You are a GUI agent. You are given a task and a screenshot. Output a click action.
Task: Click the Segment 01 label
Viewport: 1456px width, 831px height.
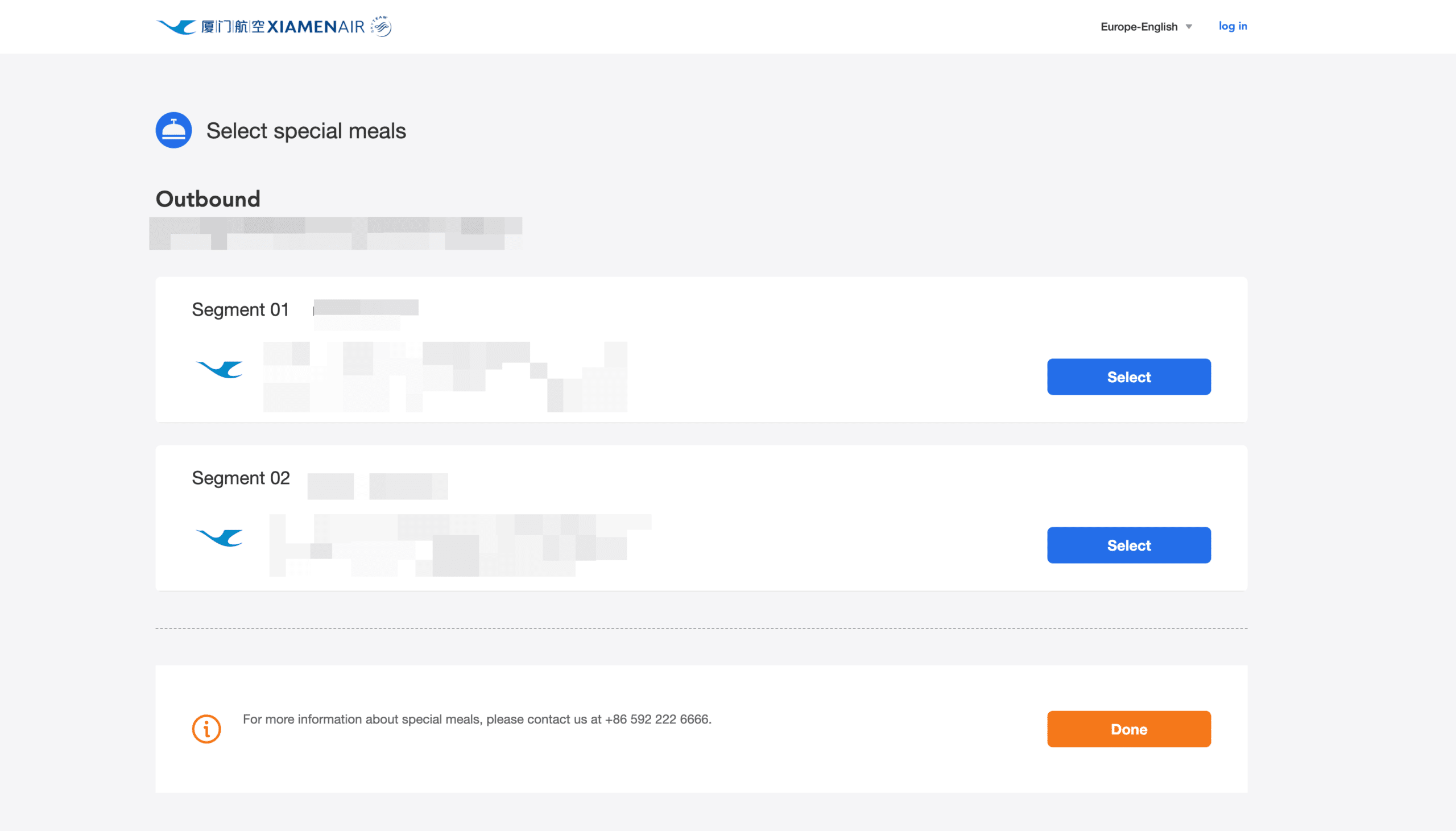click(240, 309)
